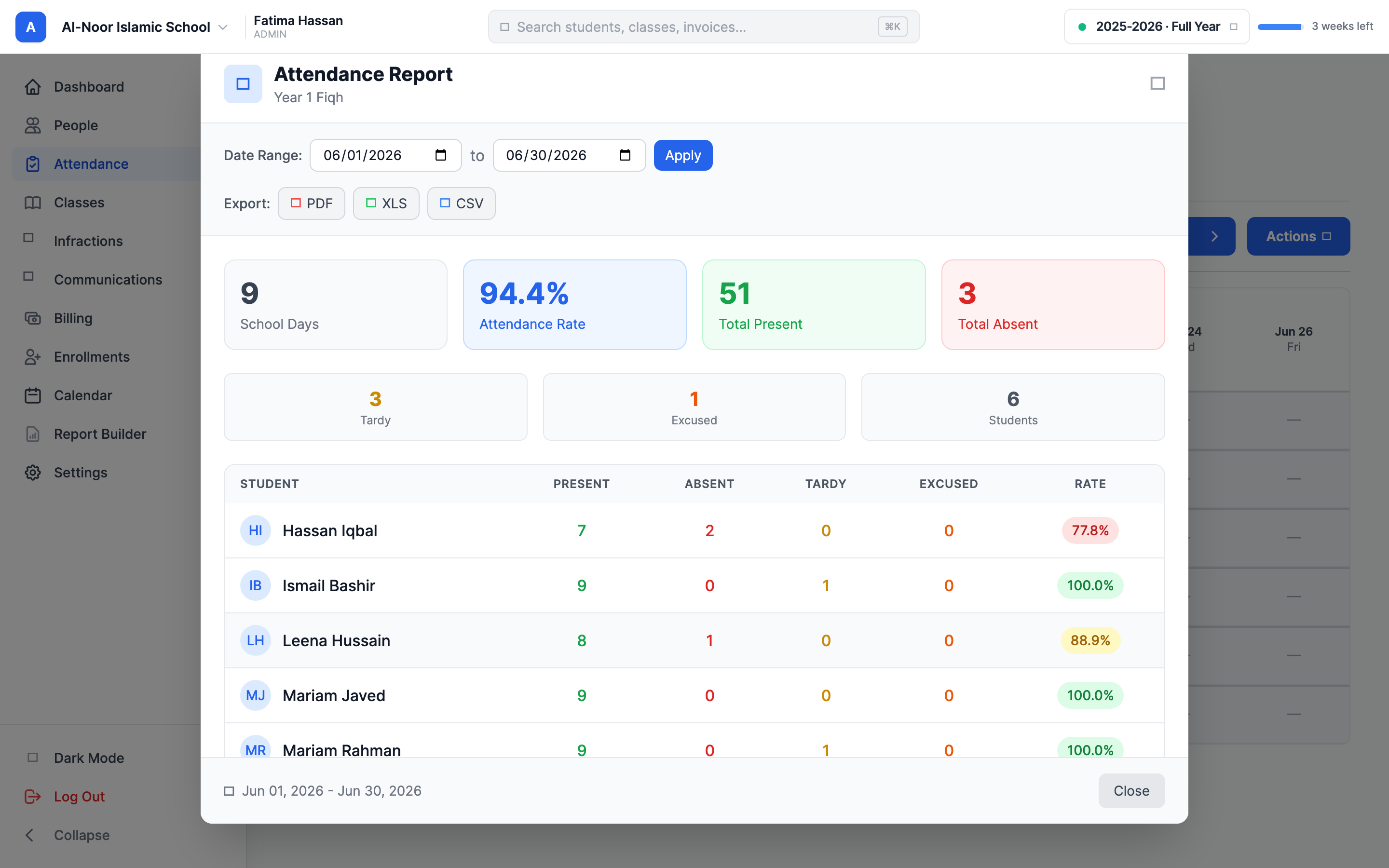Go to the Classes menu item
The image size is (1389, 868).
pyautogui.click(x=79, y=203)
